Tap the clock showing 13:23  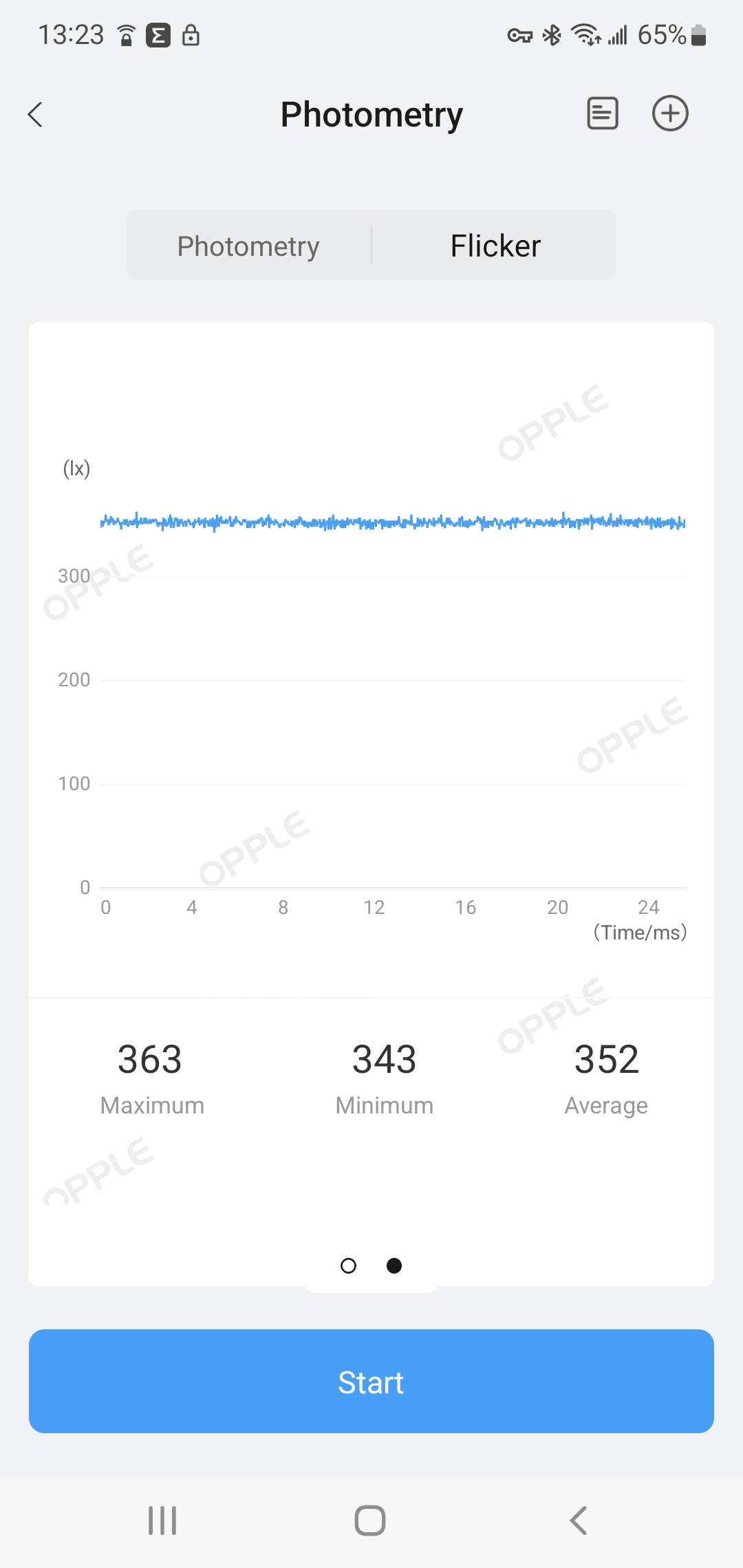(71, 35)
